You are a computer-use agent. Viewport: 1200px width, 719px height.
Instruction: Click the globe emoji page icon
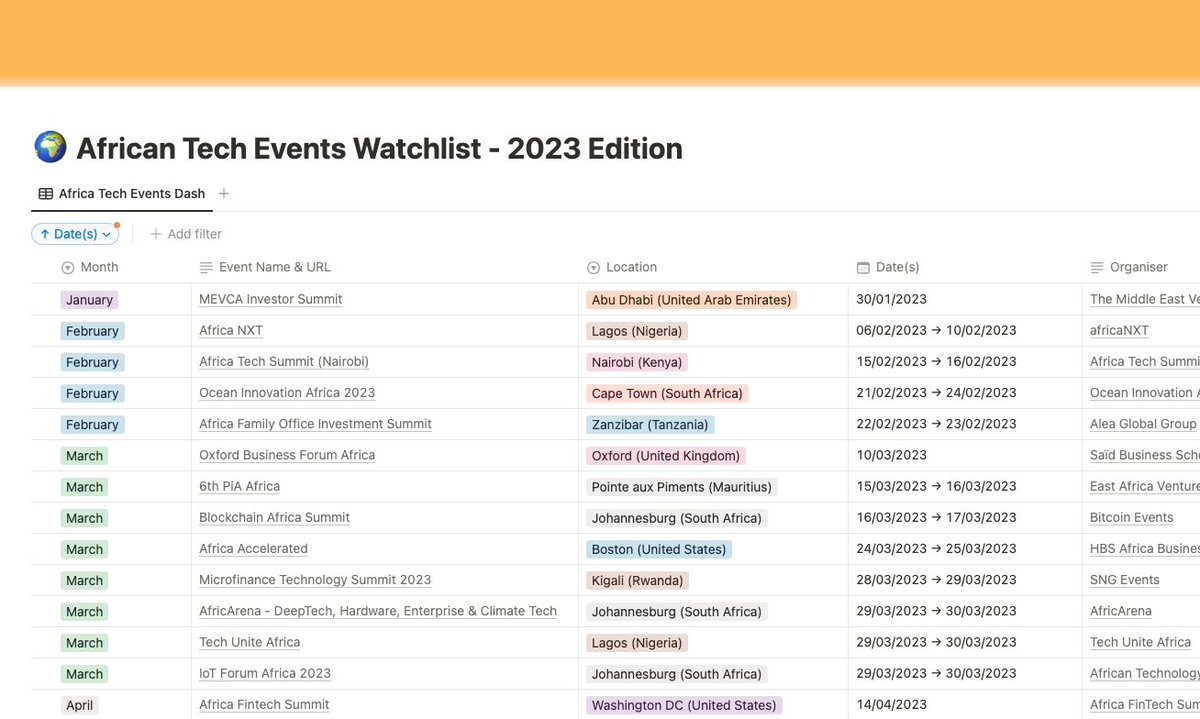[50, 148]
